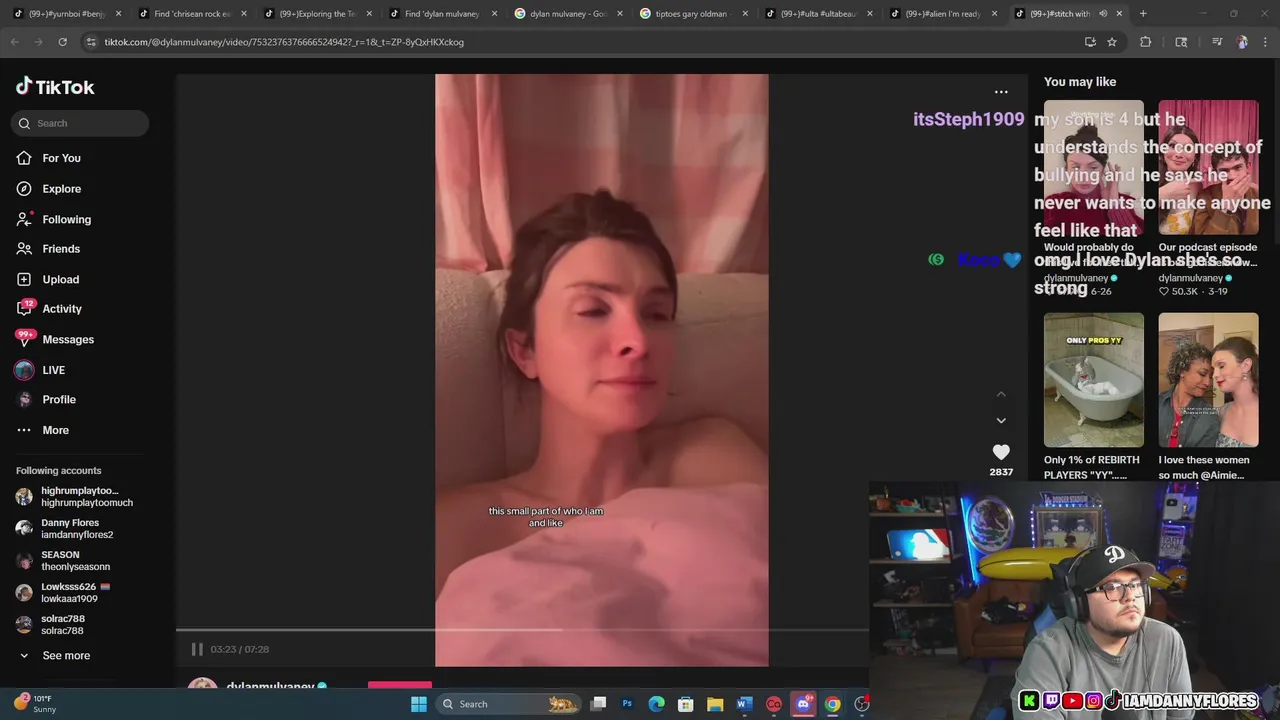1280x720 pixels.
Task: Click the browser back button
Action: point(14,42)
